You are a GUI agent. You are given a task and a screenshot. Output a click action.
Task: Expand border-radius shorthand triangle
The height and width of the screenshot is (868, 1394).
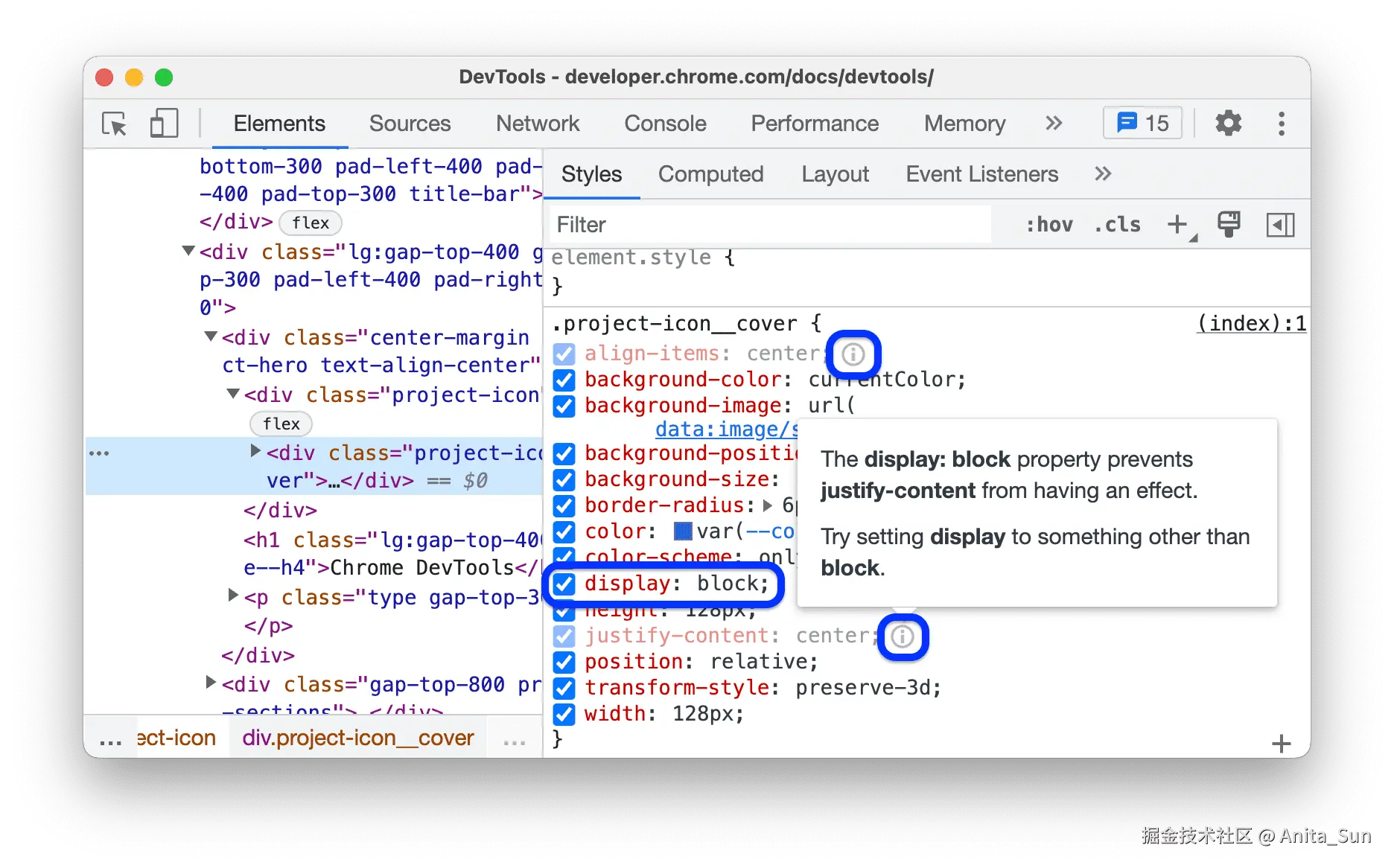coord(768,505)
